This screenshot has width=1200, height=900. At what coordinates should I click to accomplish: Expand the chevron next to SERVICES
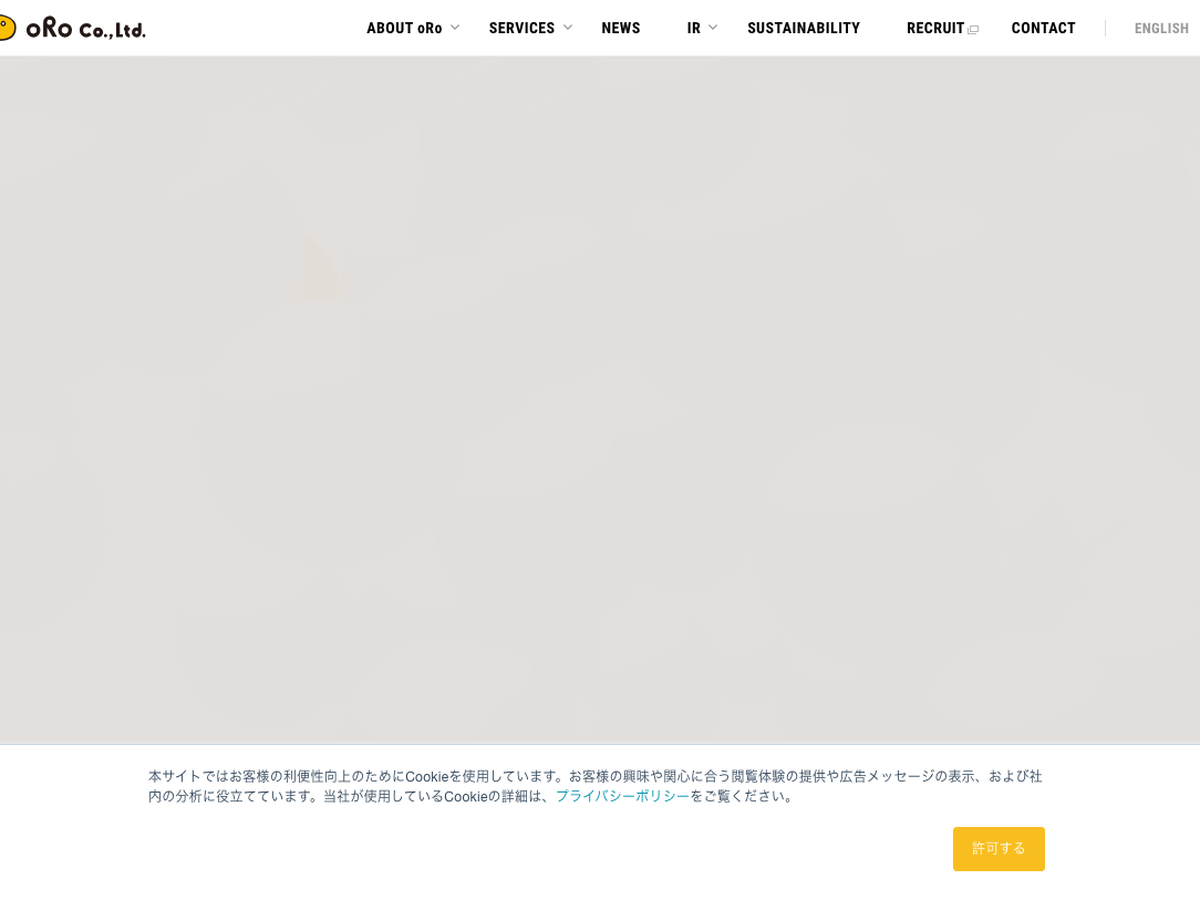point(568,27)
